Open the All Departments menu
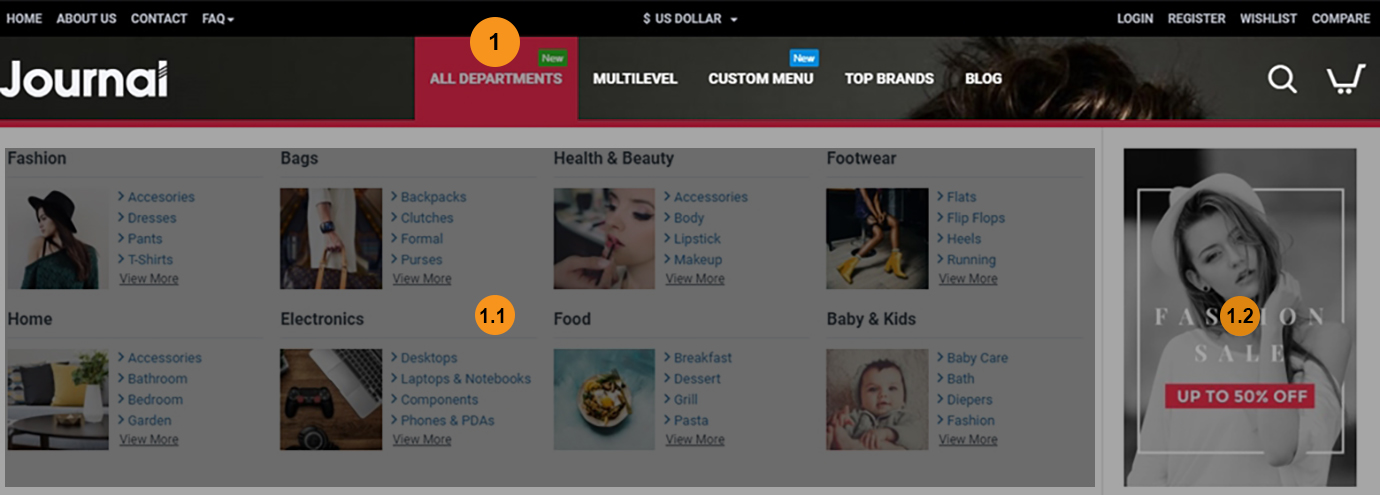This screenshot has width=1380, height=495. [496, 78]
